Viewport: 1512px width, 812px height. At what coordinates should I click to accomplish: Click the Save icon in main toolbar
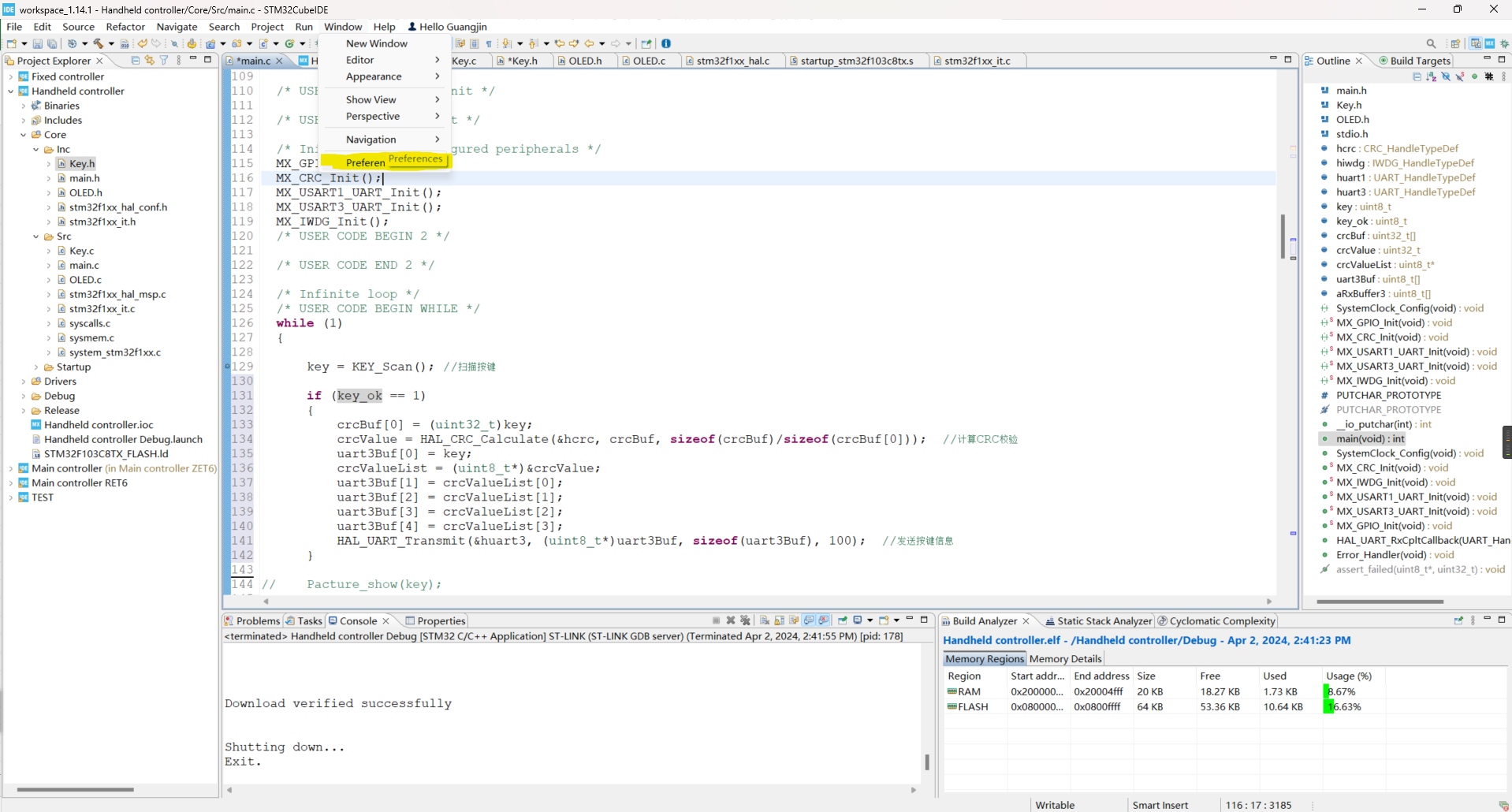(x=38, y=43)
